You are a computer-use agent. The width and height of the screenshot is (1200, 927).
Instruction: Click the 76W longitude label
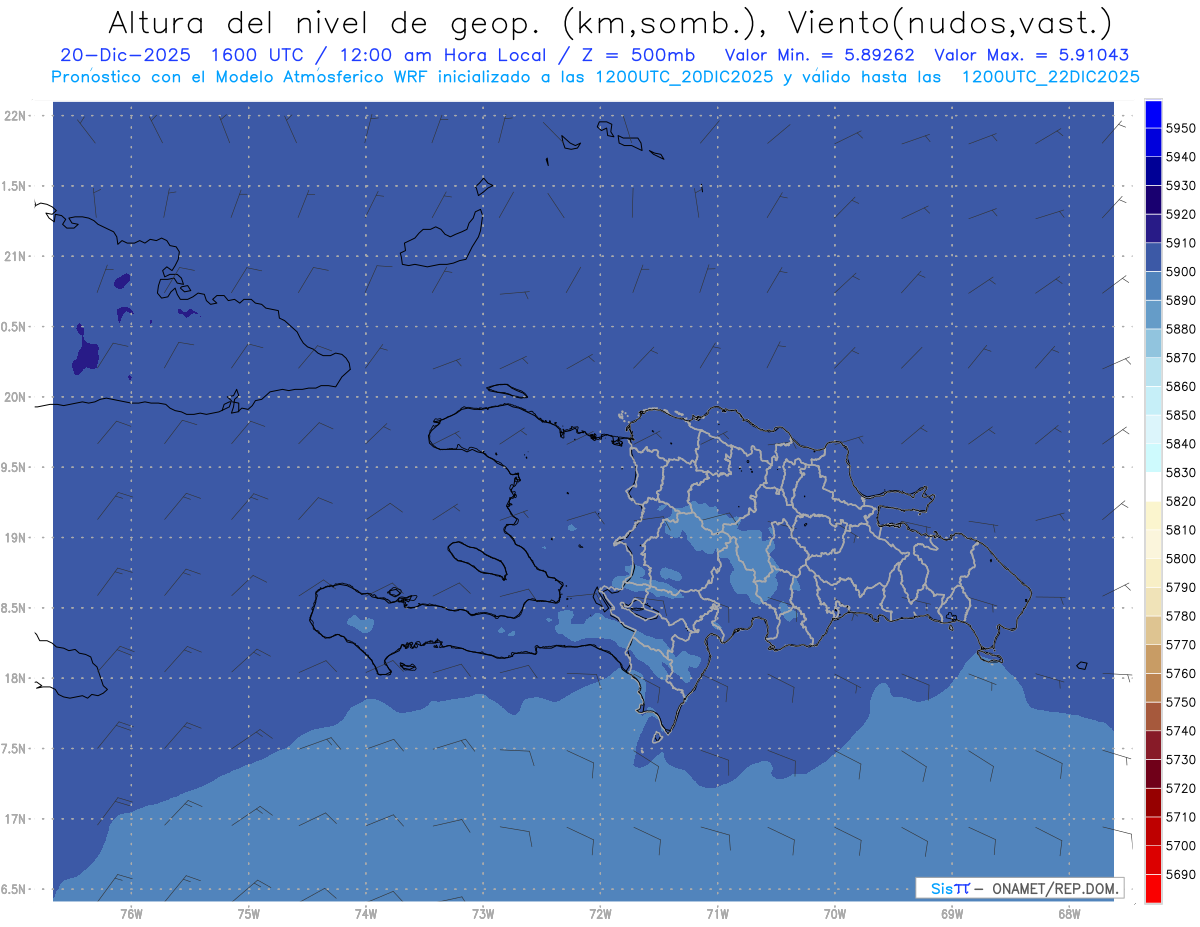131,914
